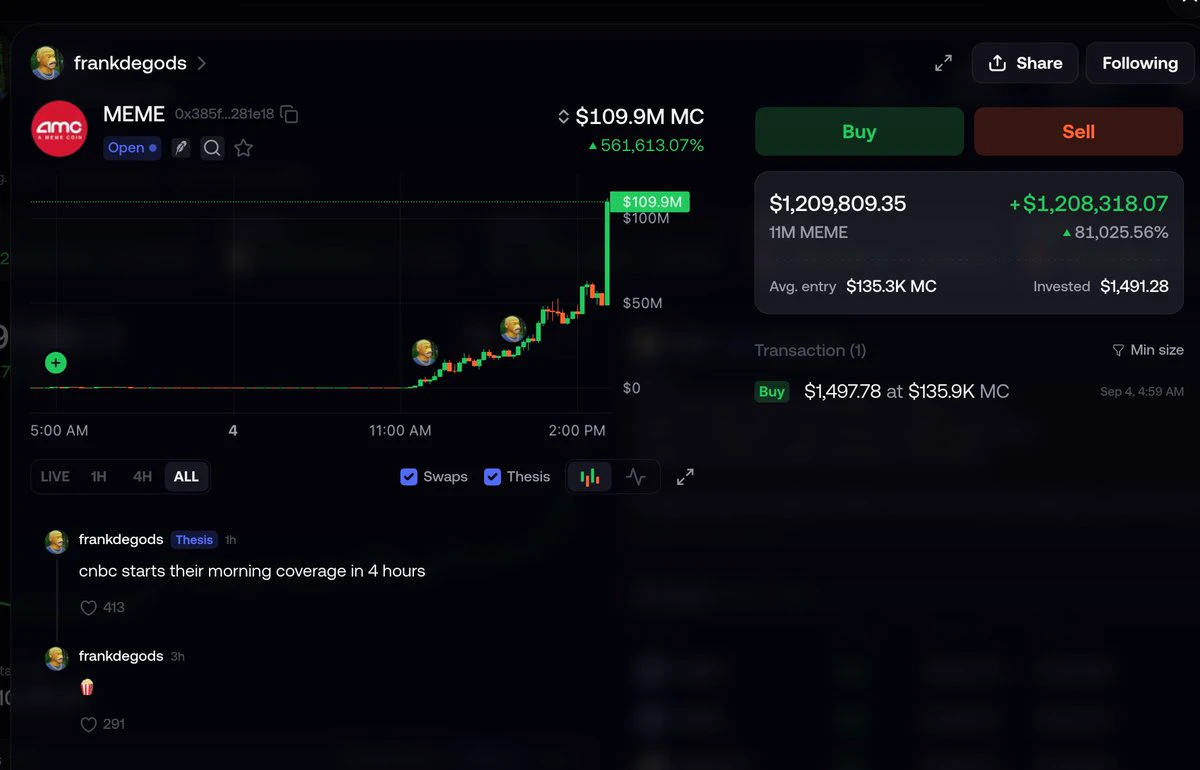Expand panel with top diagonal arrows icon
The height and width of the screenshot is (770, 1200).
click(x=943, y=63)
